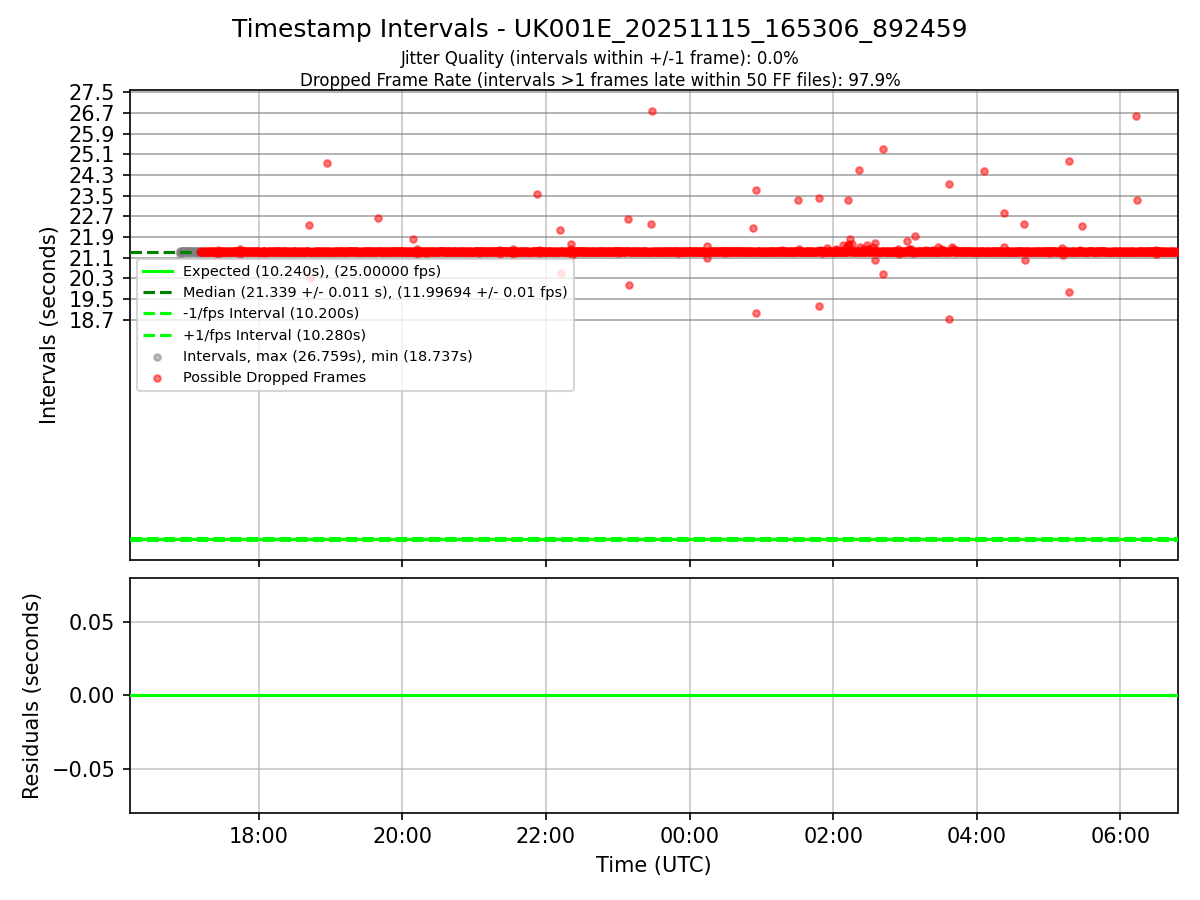This screenshot has height=900, width=1200.
Task: Select legend entry '+1/fps Interval (10.280s)'
Action: pos(274,335)
